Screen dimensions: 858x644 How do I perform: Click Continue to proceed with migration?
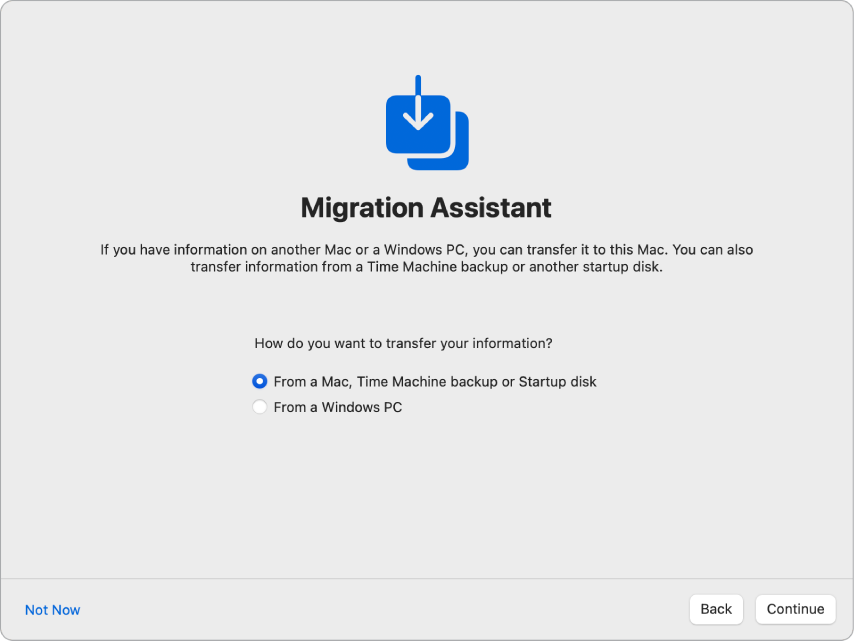click(x=795, y=609)
